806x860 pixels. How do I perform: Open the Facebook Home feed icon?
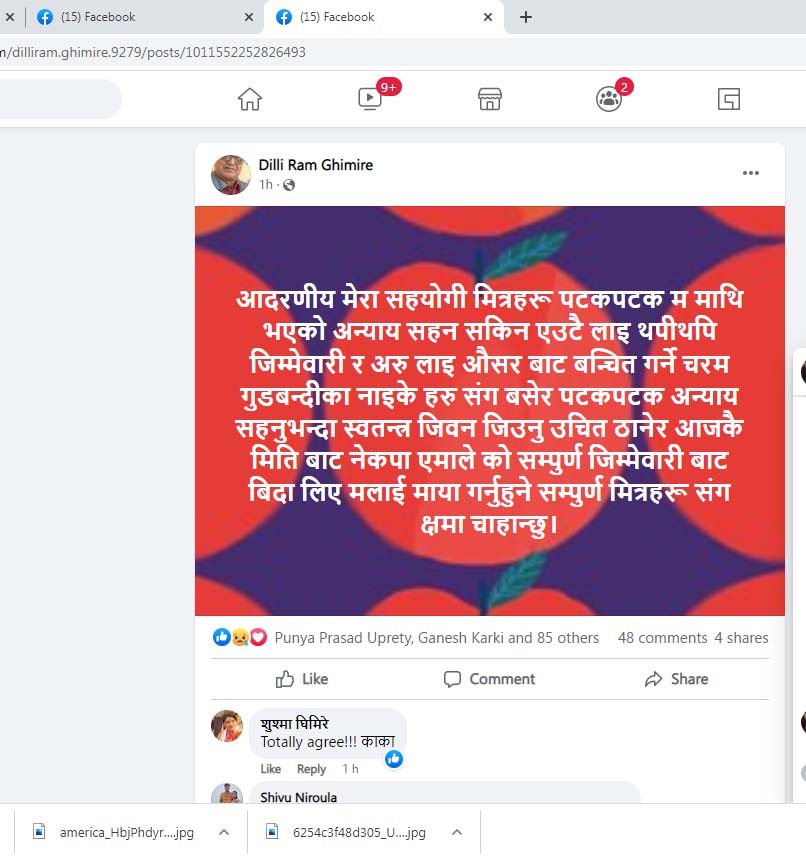249,99
